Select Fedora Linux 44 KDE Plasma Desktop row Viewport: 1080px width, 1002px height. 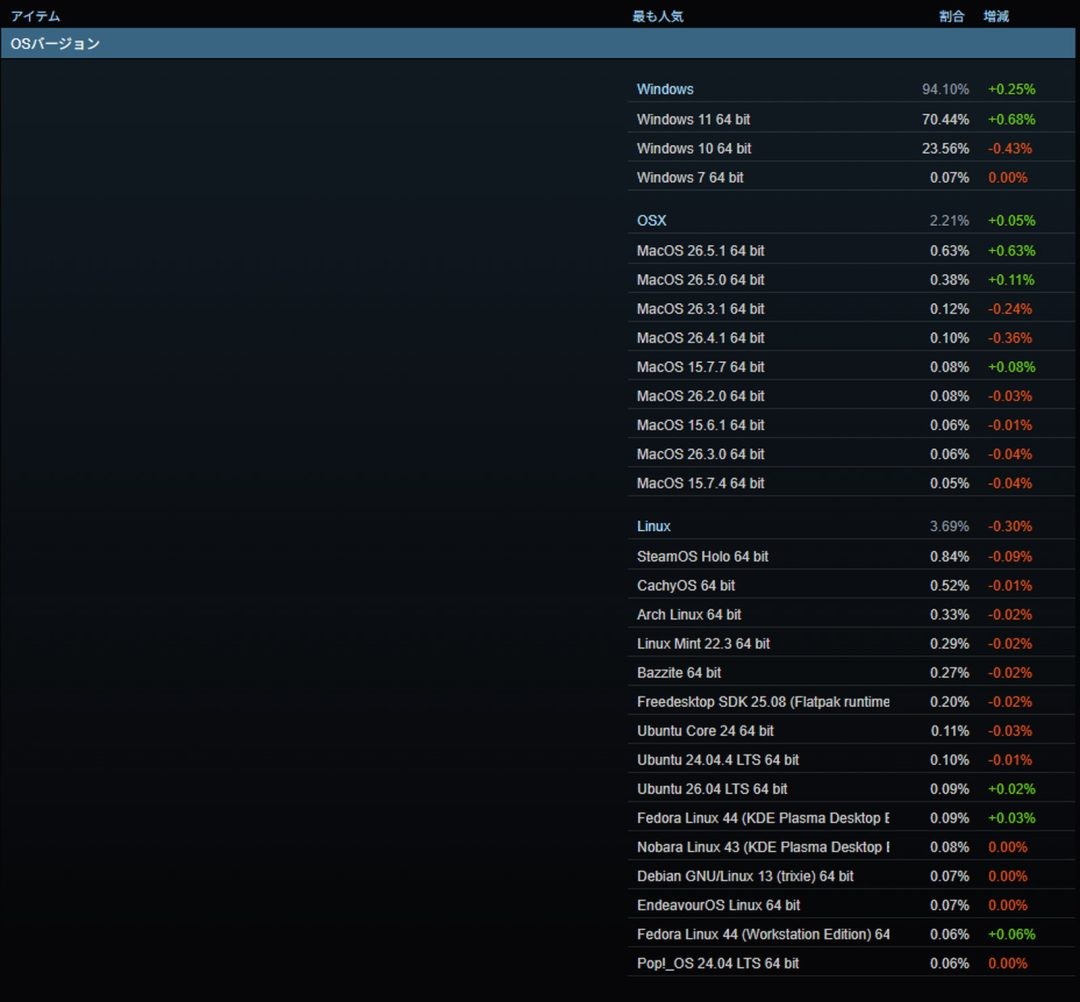coord(851,818)
